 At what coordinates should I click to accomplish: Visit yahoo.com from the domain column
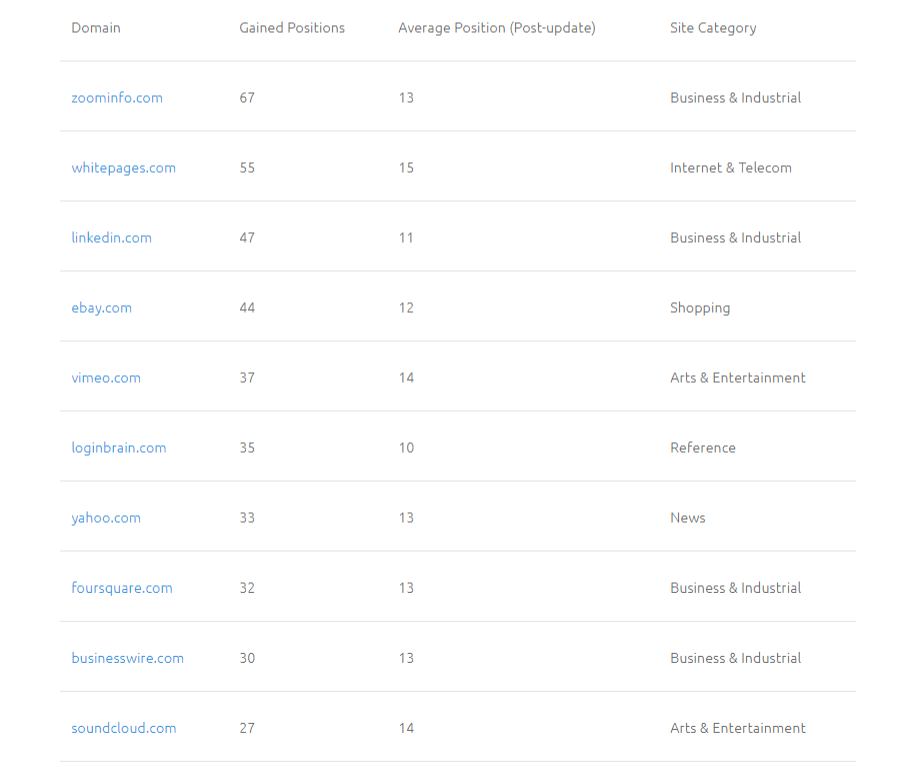point(106,518)
